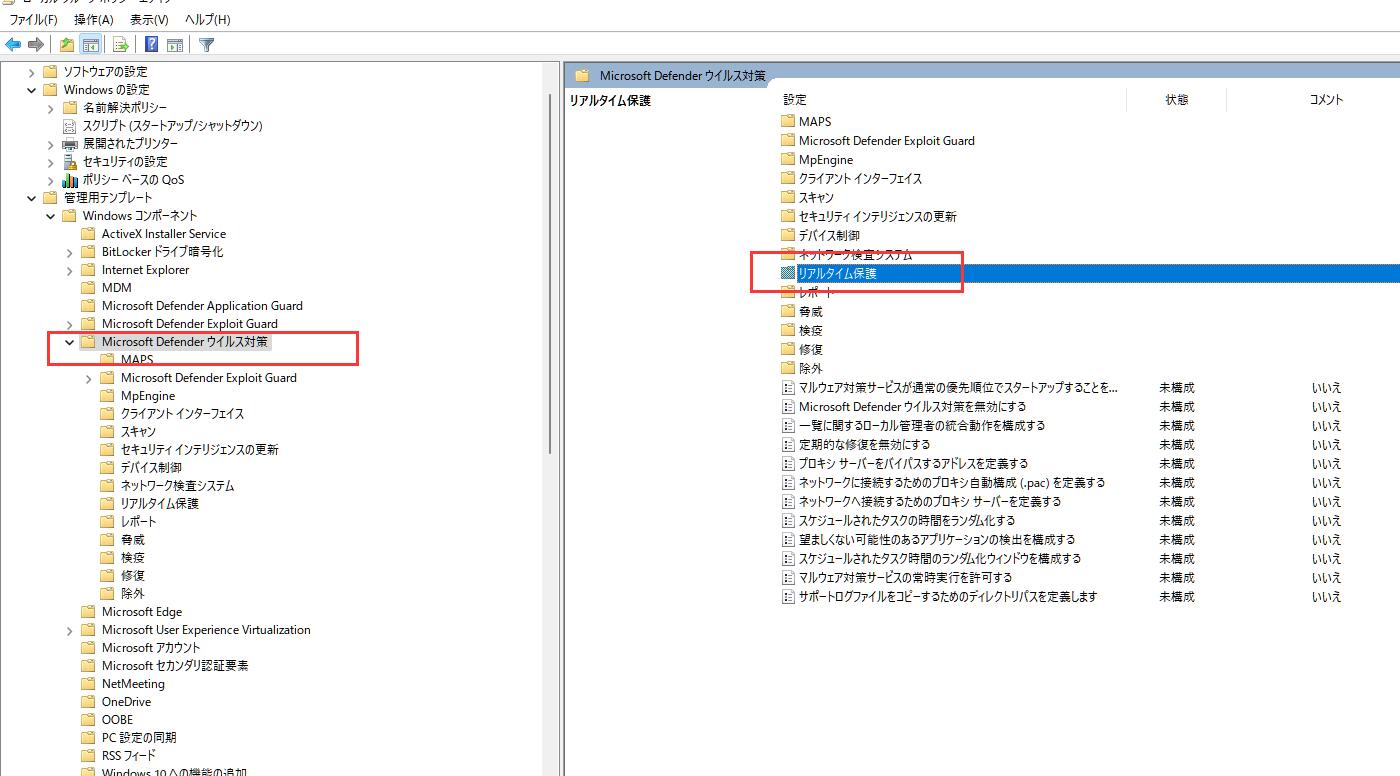Select the NetMeeting tree item
The image size is (1400, 776).
[133, 684]
